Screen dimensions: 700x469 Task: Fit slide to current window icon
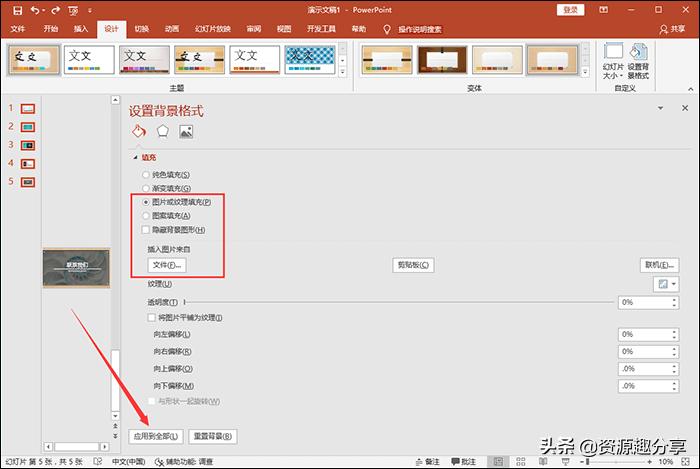click(x=686, y=461)
